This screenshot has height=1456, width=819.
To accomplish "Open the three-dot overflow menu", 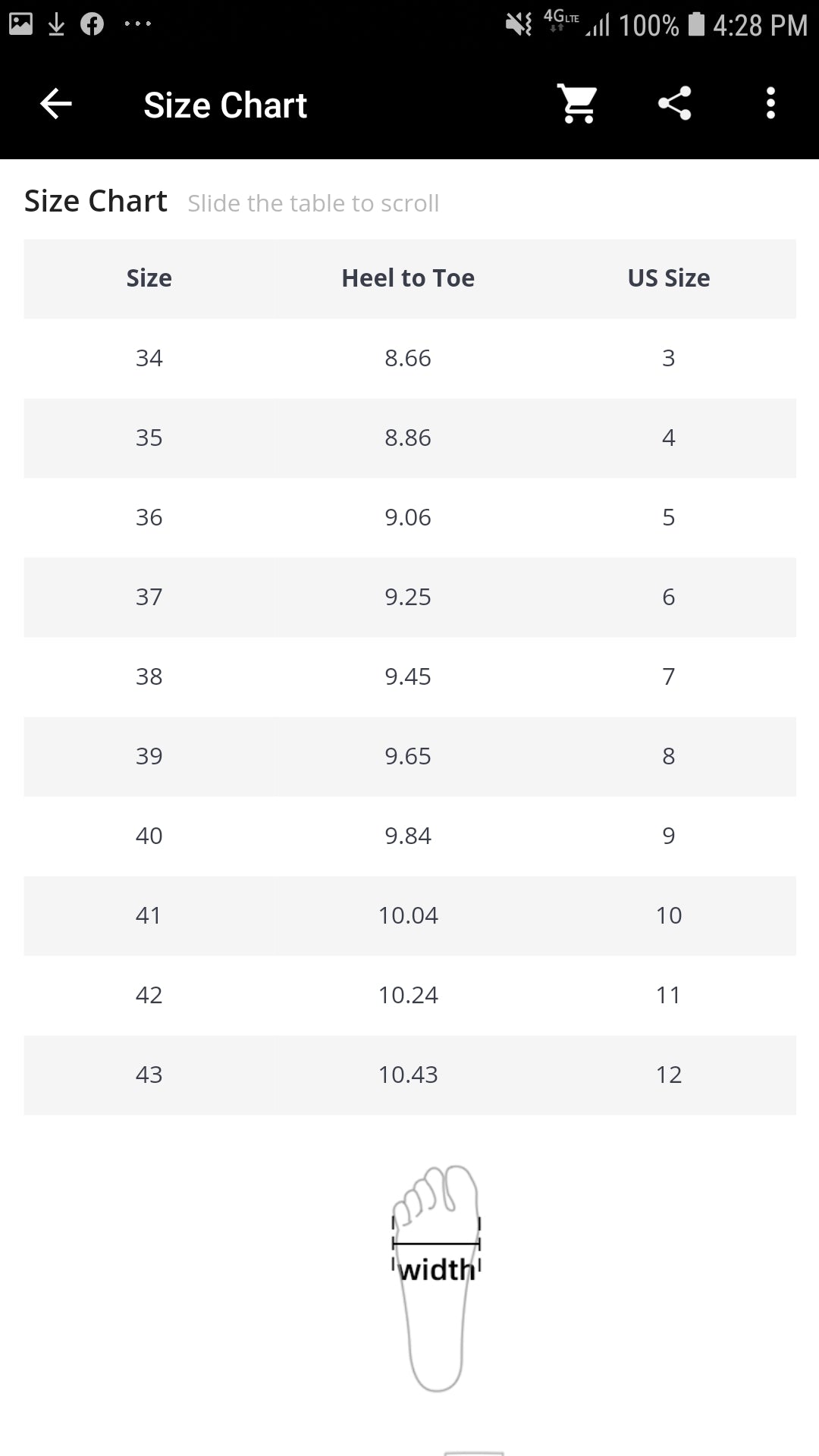I will click(x=770, y=103).
